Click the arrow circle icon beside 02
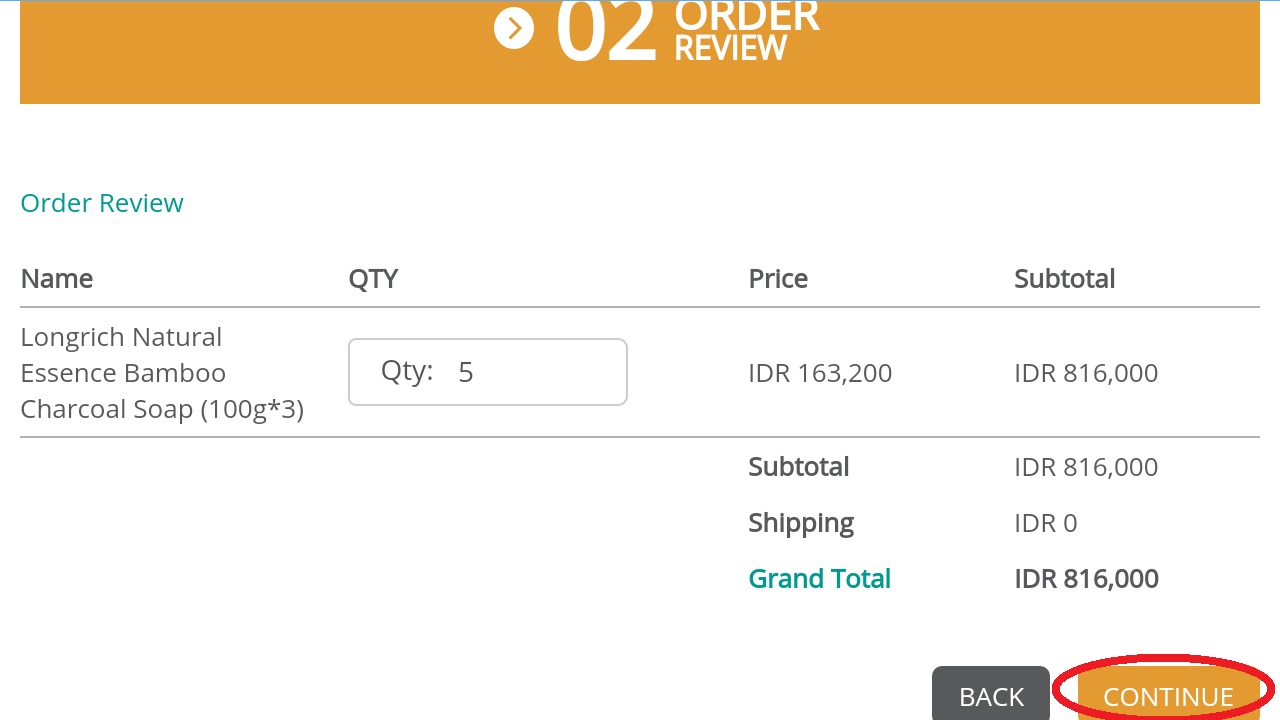Screen dimensions: 1280x720 coord(514,28)
